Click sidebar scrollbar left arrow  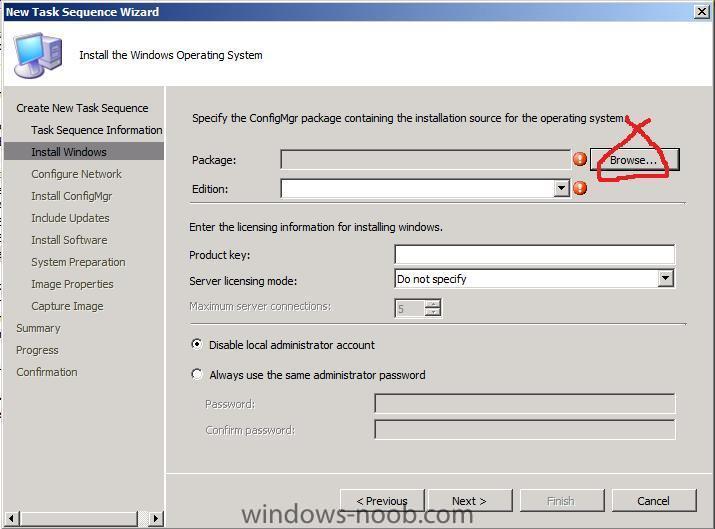point(11,518)
